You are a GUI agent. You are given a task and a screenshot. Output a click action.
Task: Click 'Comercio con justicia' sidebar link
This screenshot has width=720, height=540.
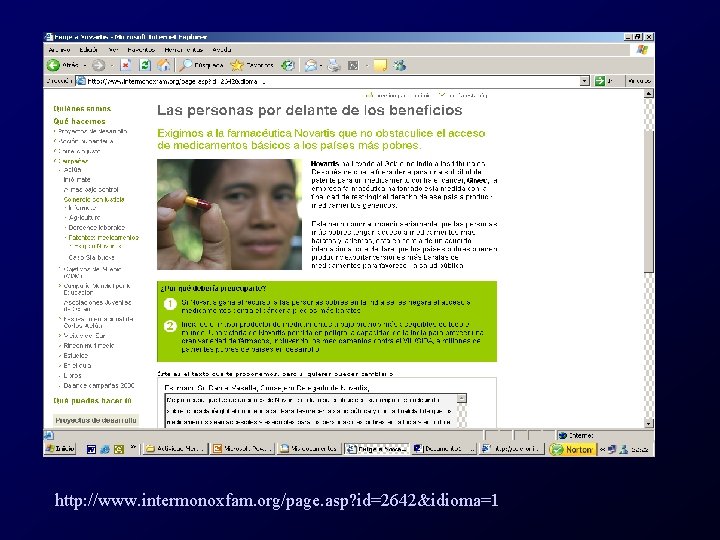pyautogui.click(x=94, y=199)
